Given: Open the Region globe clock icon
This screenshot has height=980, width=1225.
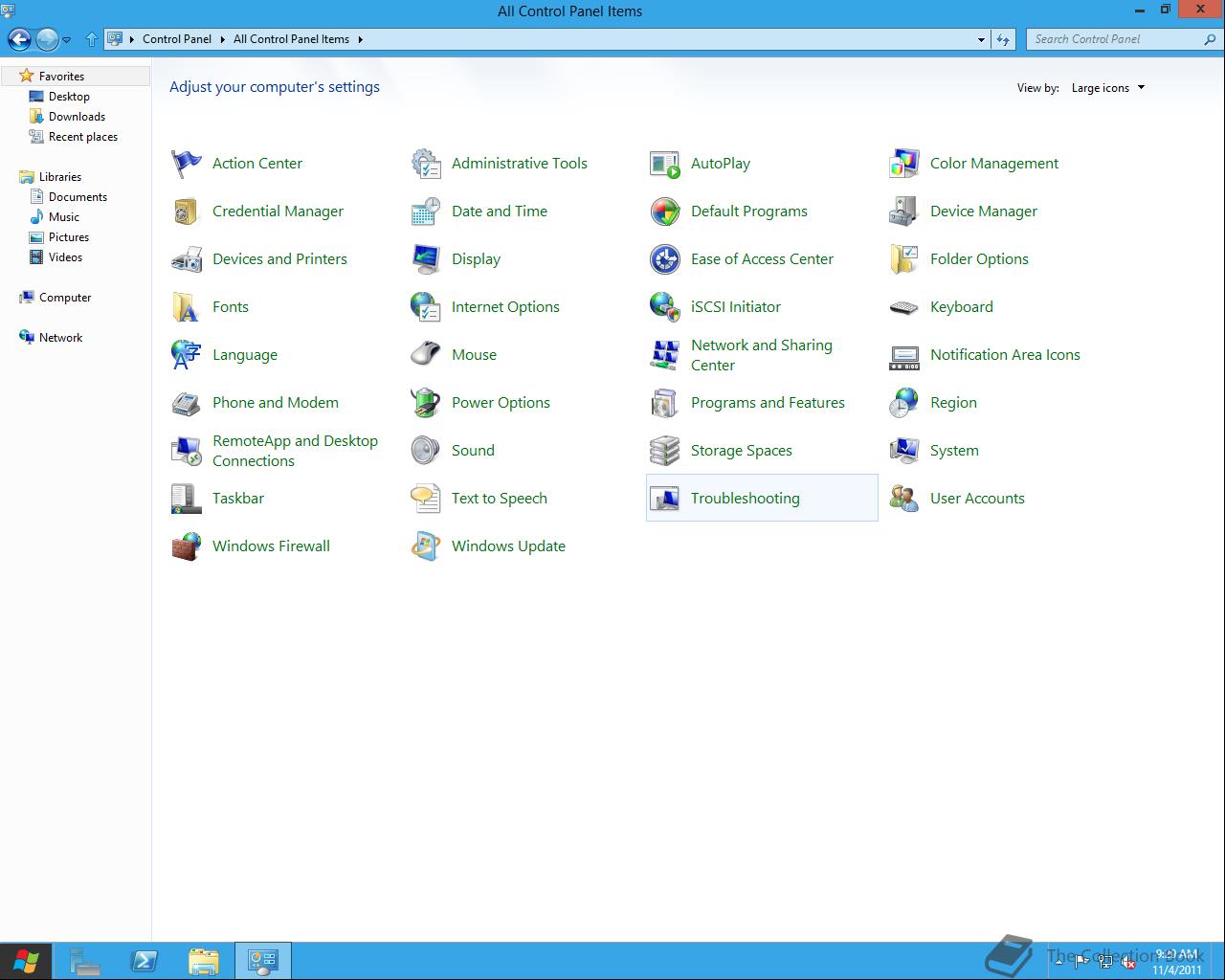Looking at the screenshot, I should tap(903, 403).
